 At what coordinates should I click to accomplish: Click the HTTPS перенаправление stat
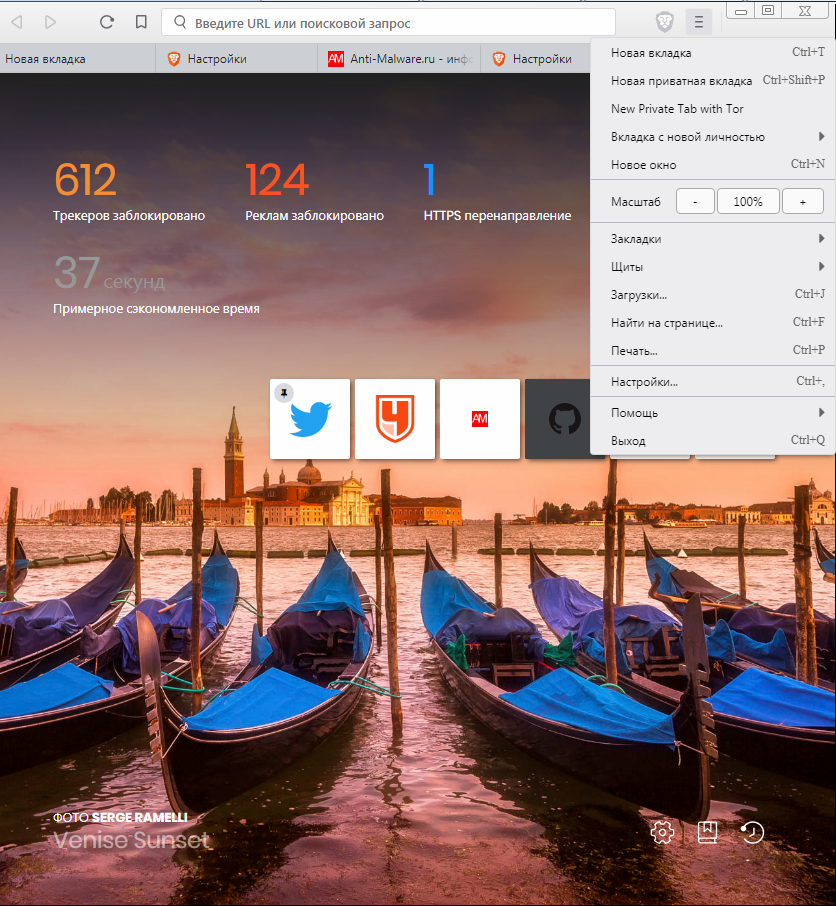(x=497, y=191)
